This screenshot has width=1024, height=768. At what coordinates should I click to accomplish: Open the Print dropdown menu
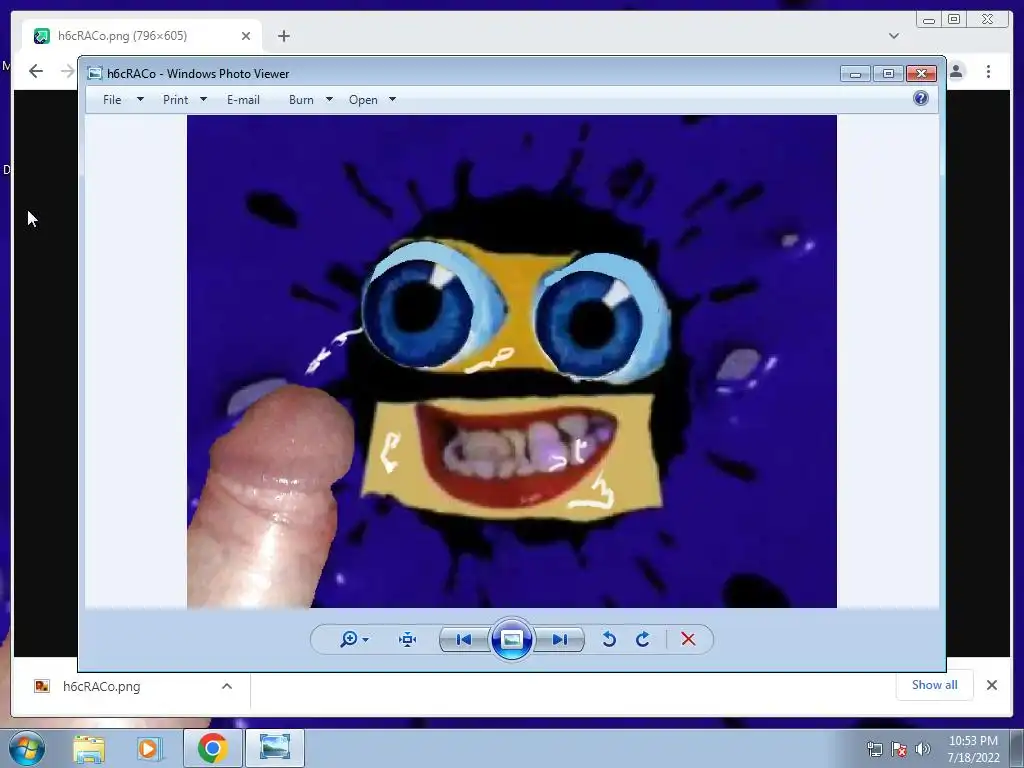184,100
